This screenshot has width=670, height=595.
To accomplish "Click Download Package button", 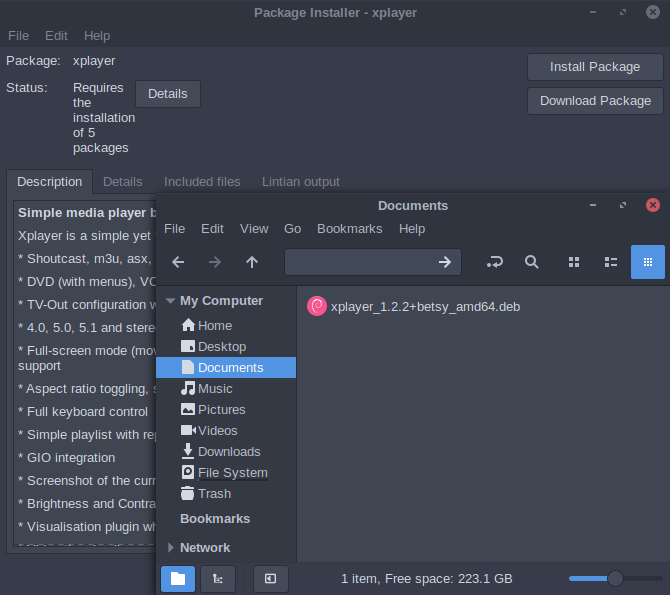I will (595, 101).
